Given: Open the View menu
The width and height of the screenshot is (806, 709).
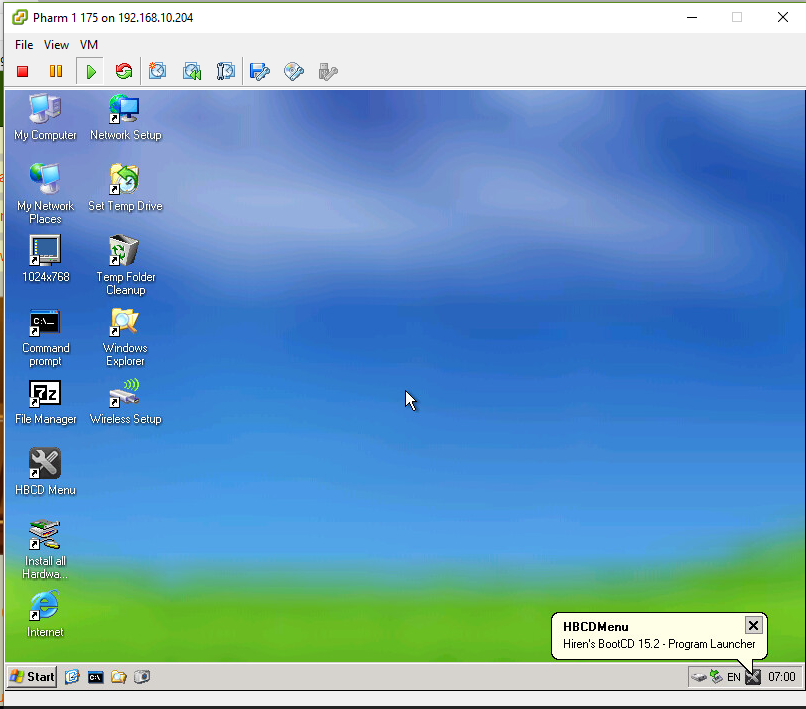Looking at the screenshot, I should click(x=57, y=45).
